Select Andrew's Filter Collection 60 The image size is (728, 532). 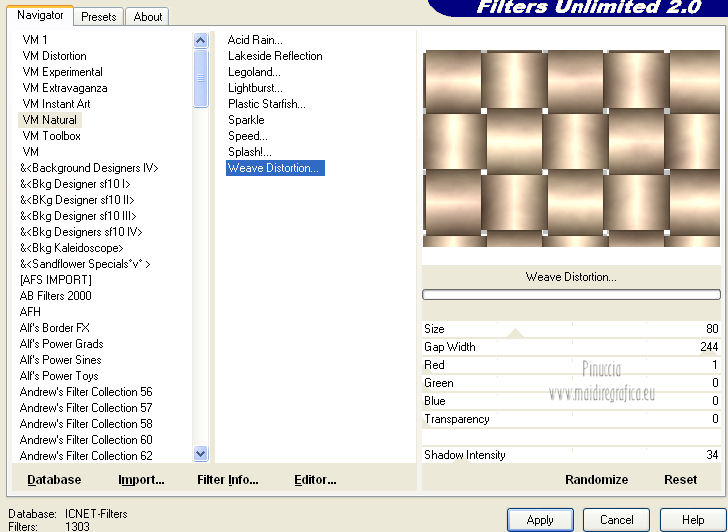pos(86,440)
